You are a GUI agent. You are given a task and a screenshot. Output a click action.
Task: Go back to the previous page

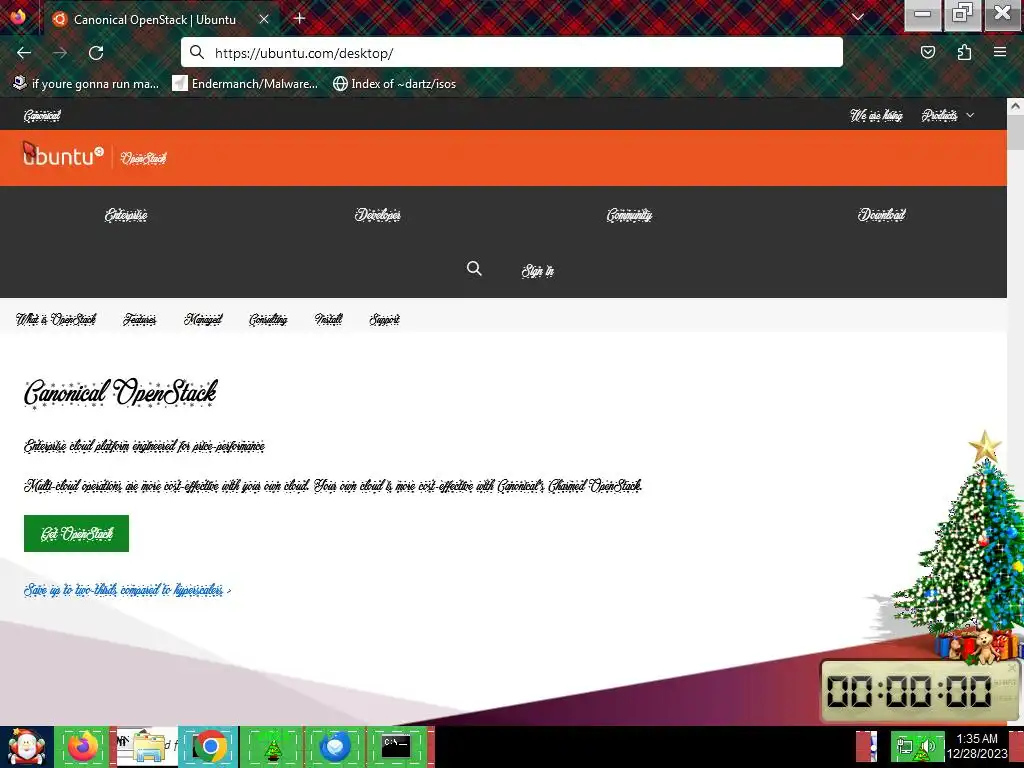pos(24,53)
